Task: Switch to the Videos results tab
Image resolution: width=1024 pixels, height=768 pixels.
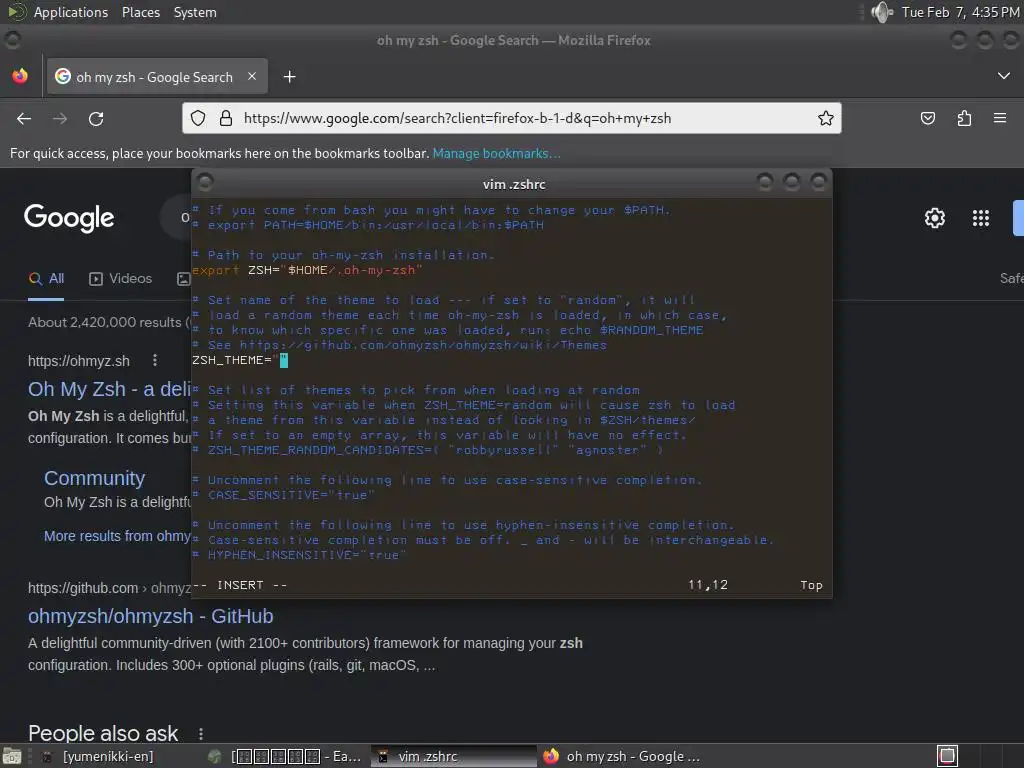Action: (120, 279)
